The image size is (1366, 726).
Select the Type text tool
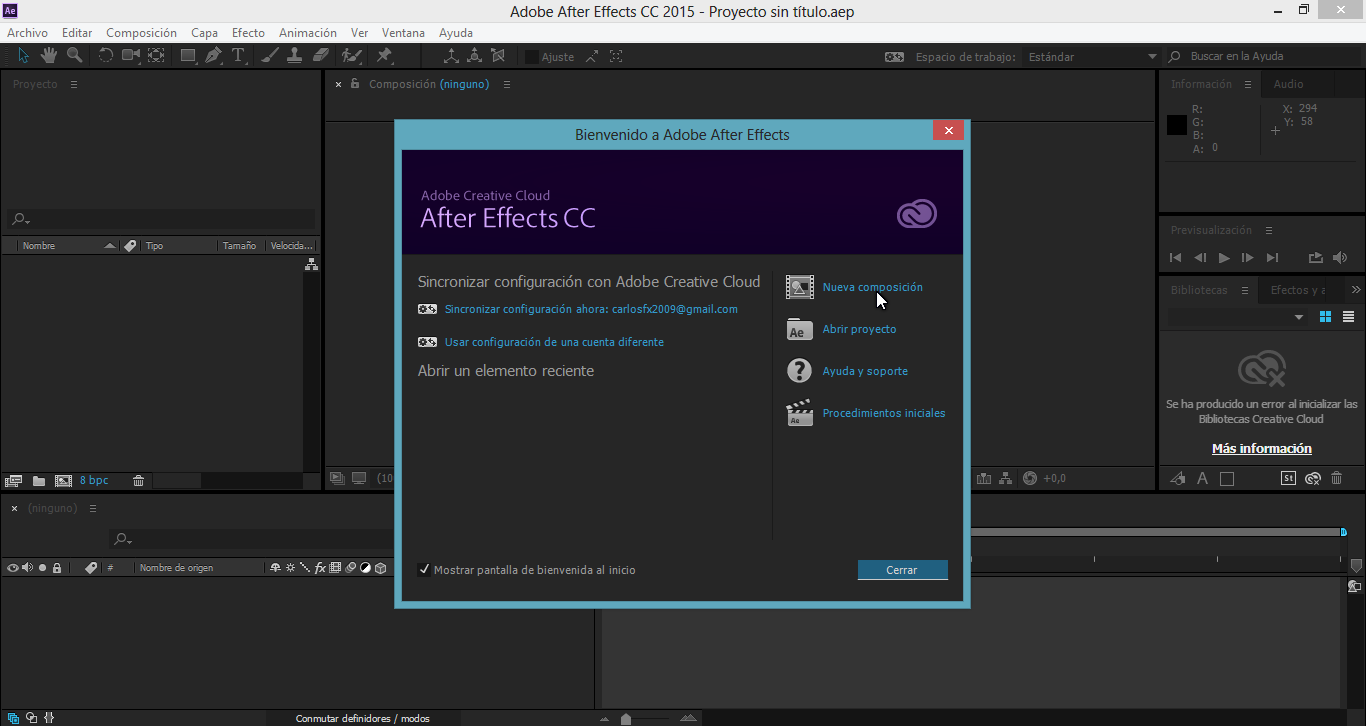pos(238,56)
